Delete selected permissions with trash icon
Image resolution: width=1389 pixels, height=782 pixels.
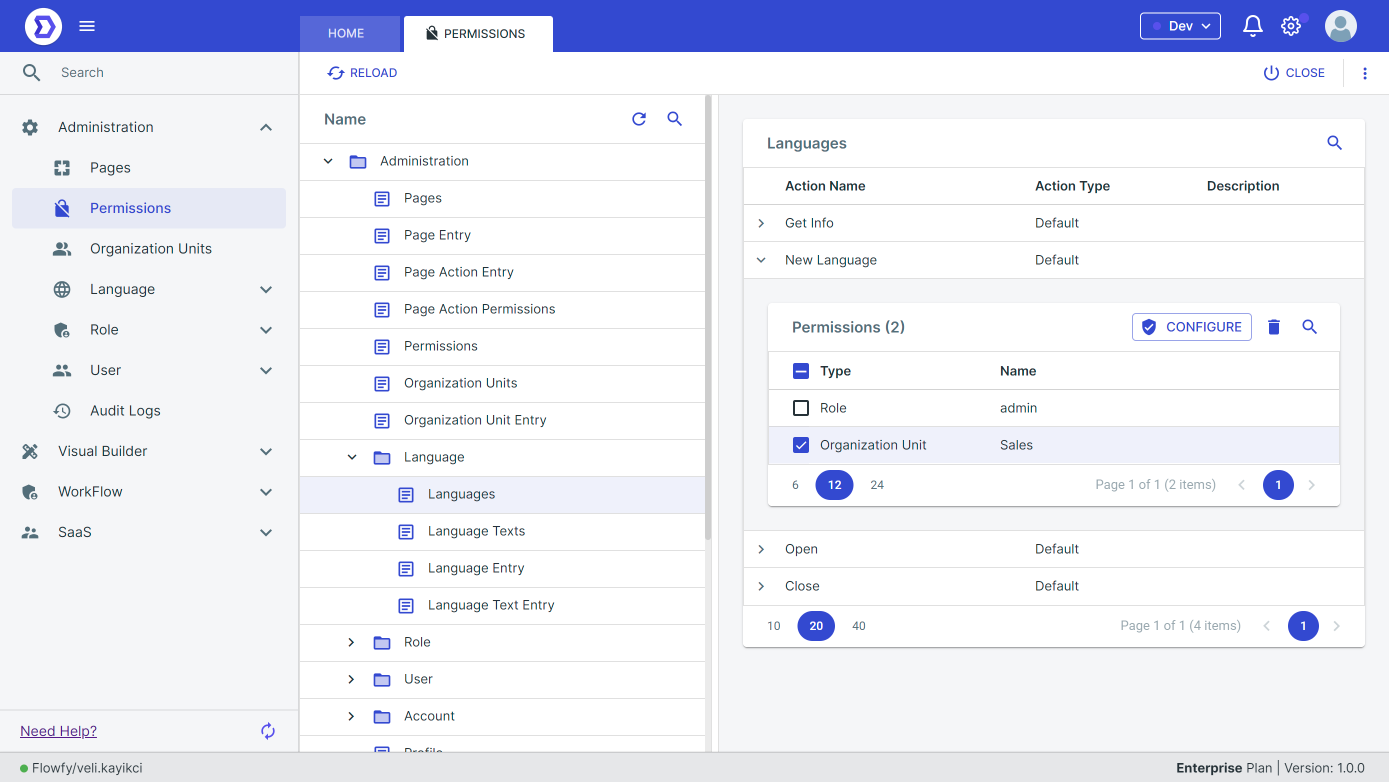click(1274, 327)
